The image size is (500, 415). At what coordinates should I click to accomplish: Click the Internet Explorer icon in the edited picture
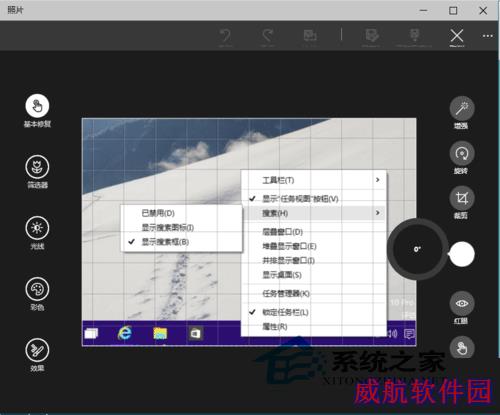(125, 333)
